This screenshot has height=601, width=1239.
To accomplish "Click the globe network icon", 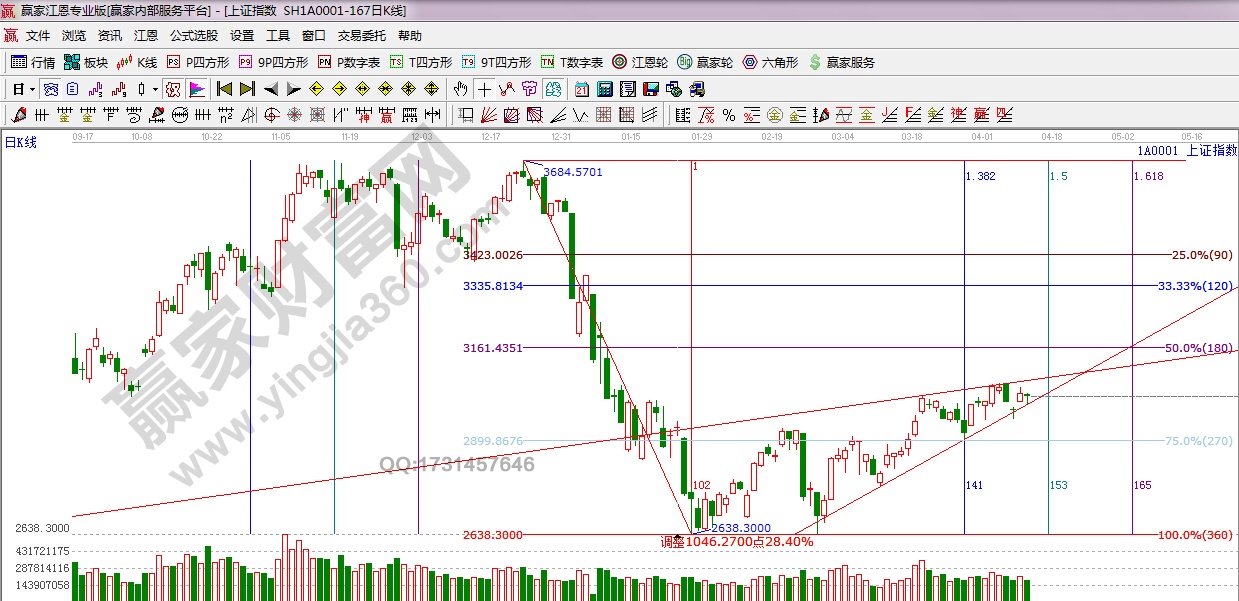I will (674, 89).
